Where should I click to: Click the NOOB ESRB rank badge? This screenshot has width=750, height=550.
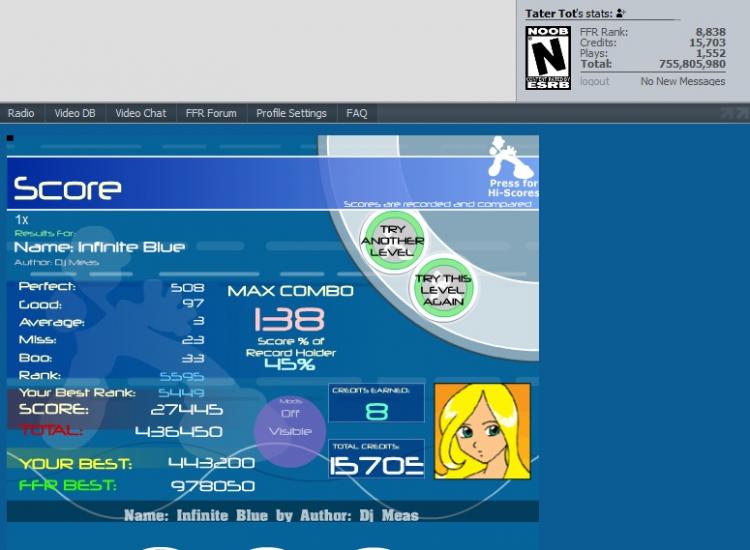(x=548, y=58)
